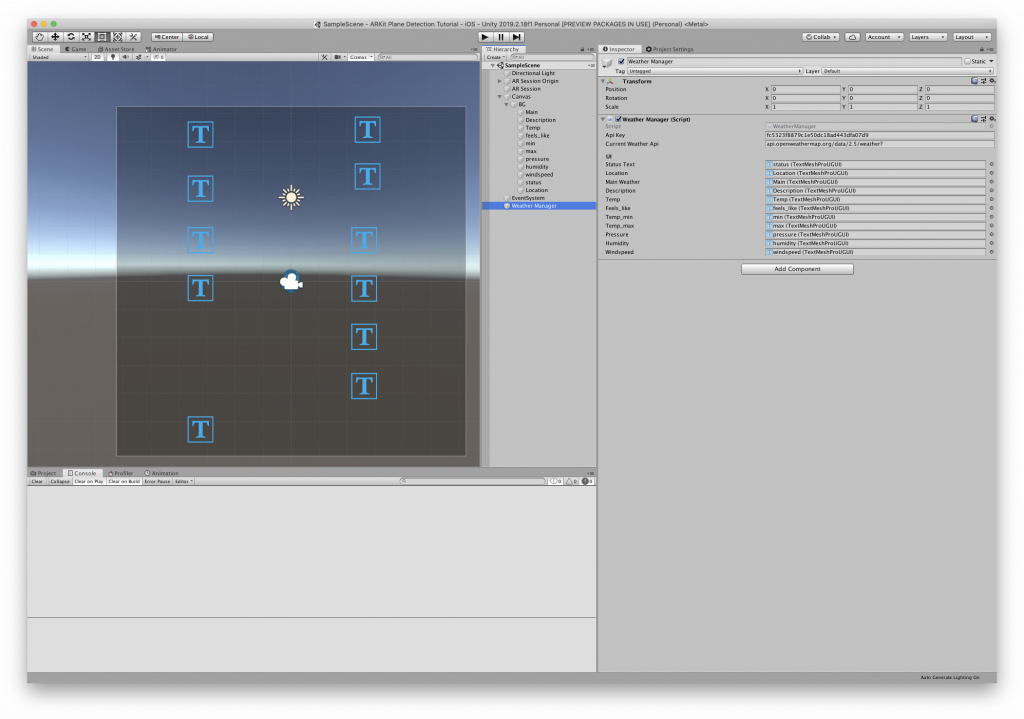1024x719 pixels.
Task: Toggle scene effects icon
Action: (138, 57)
